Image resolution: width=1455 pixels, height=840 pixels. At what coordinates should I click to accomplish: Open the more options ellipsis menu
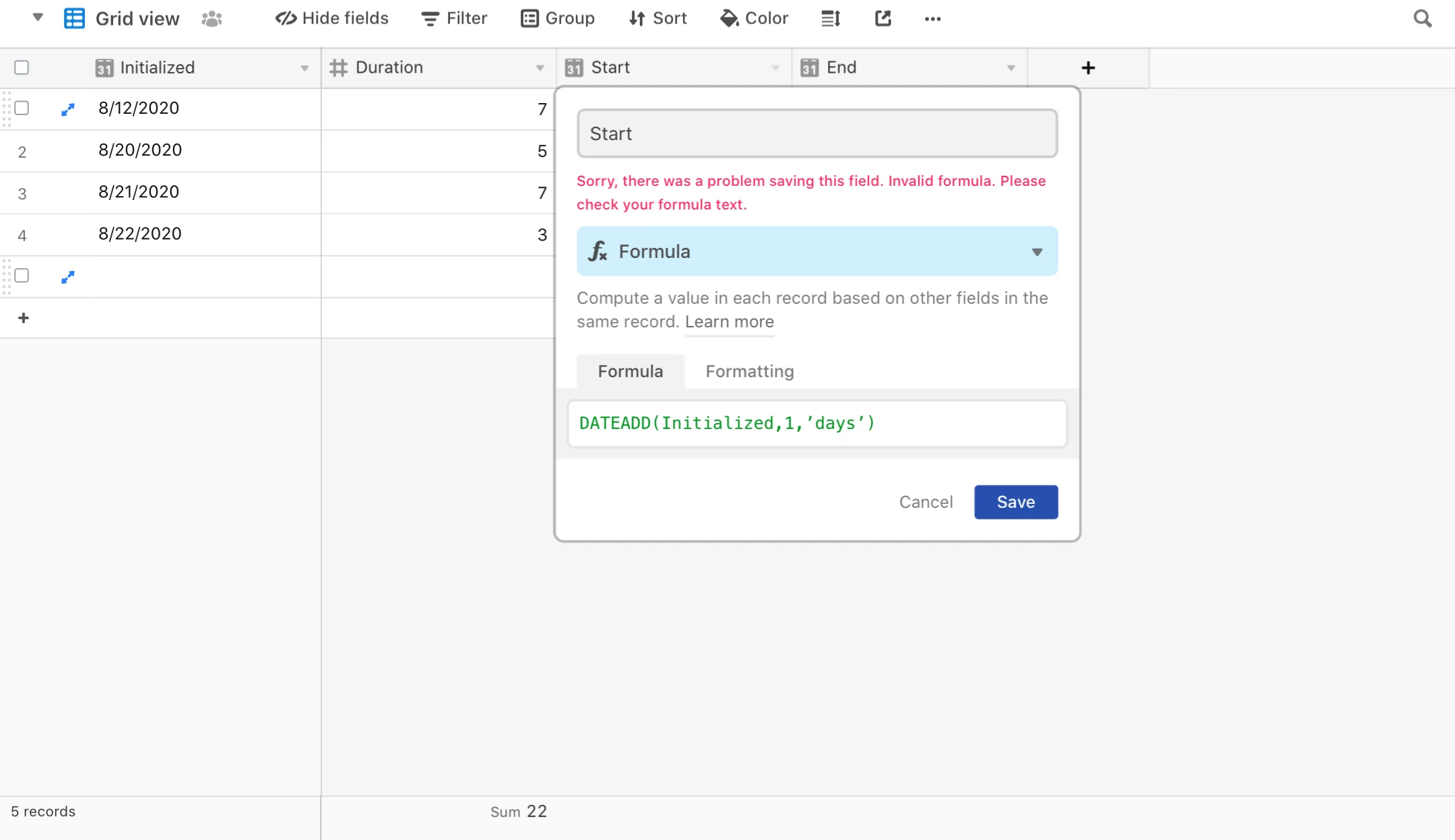[932, 18]
